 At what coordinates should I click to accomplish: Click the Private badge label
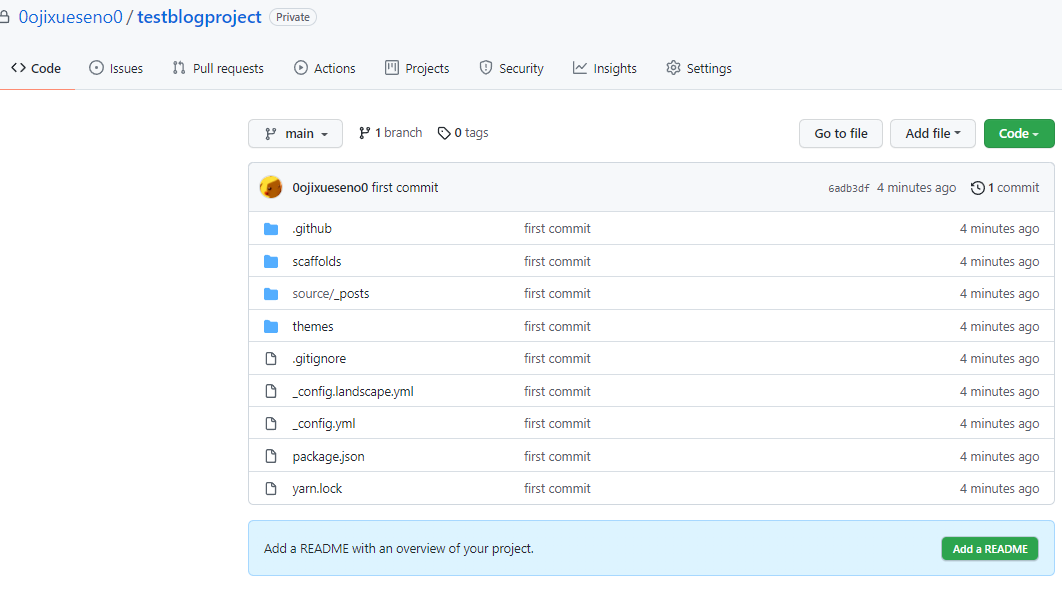pyautogui.click(x=293, y=17)
